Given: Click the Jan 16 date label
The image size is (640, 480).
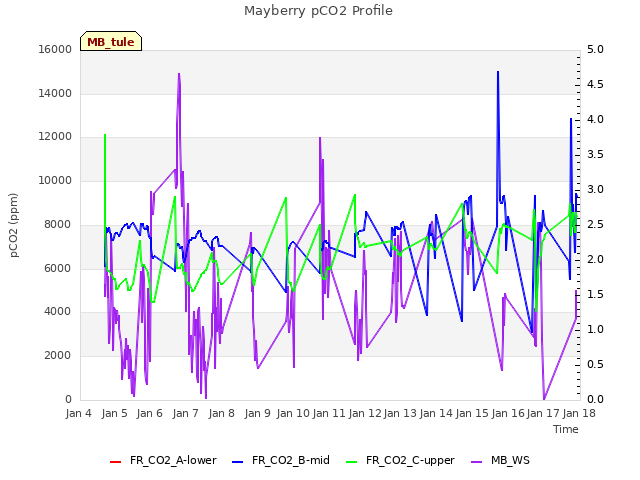Looking at the screenshot, I should click(x=508, y=413).
